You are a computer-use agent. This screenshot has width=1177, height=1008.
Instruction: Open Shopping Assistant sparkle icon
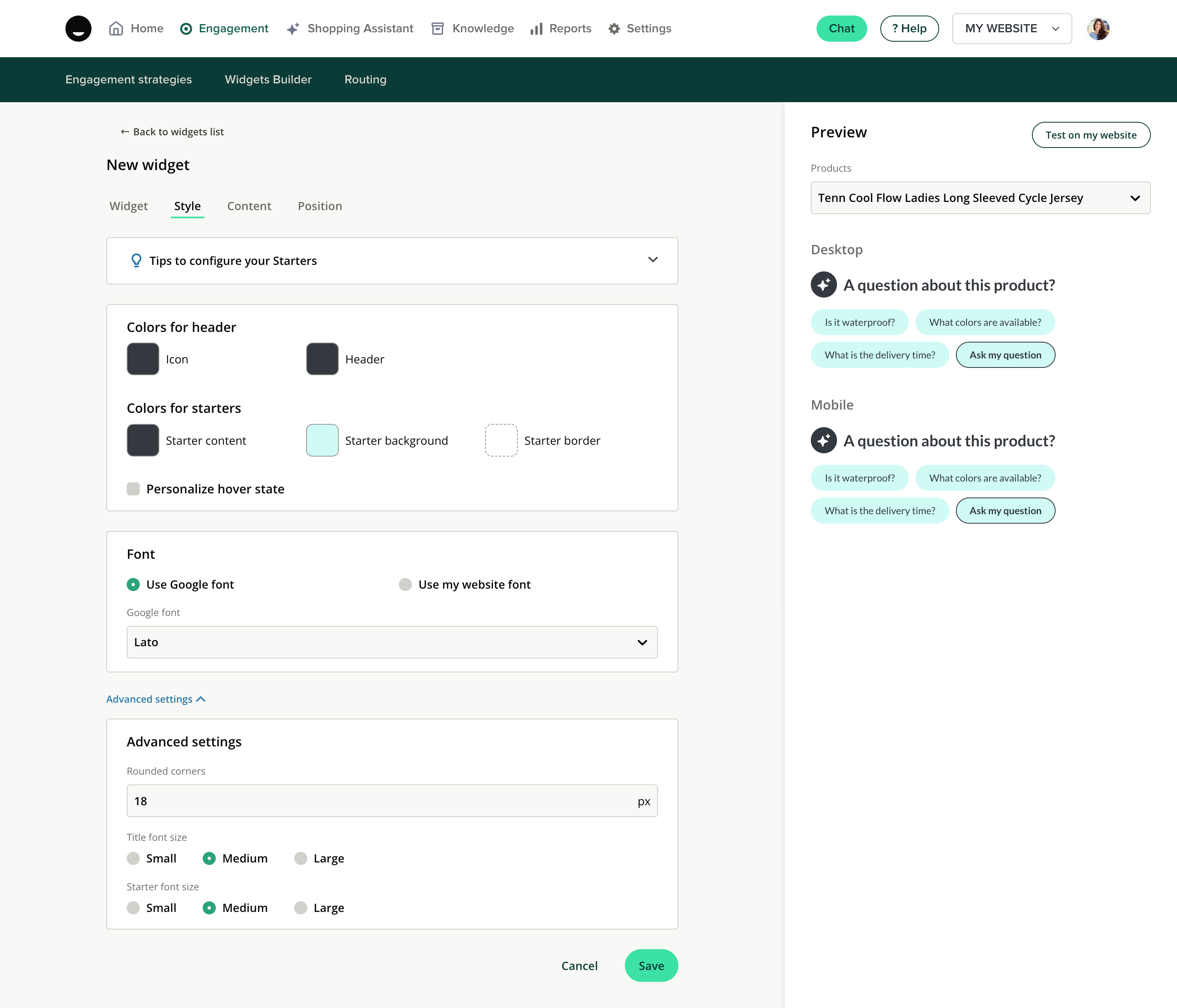point(293,29)
